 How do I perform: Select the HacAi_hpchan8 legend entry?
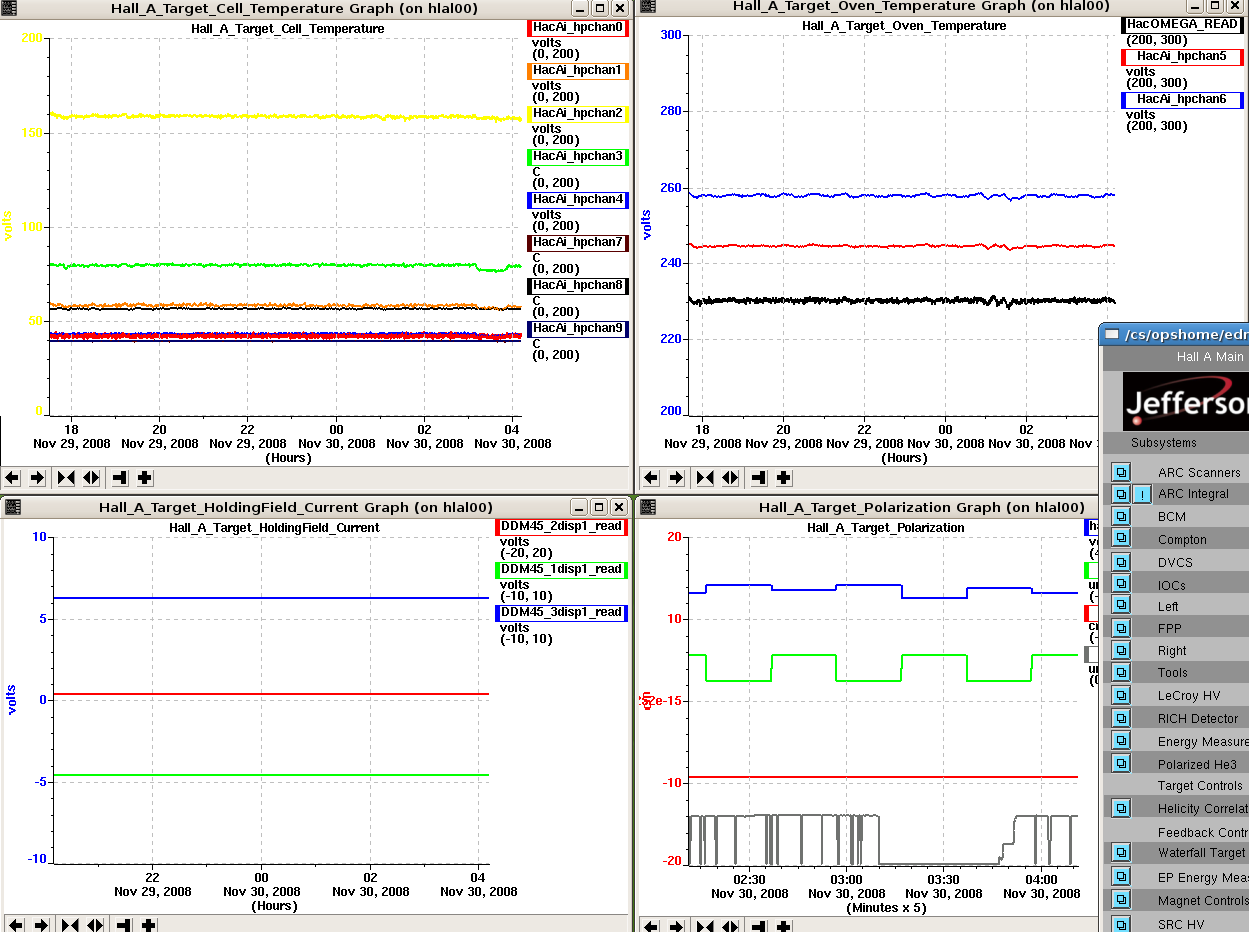coord(578,286)
